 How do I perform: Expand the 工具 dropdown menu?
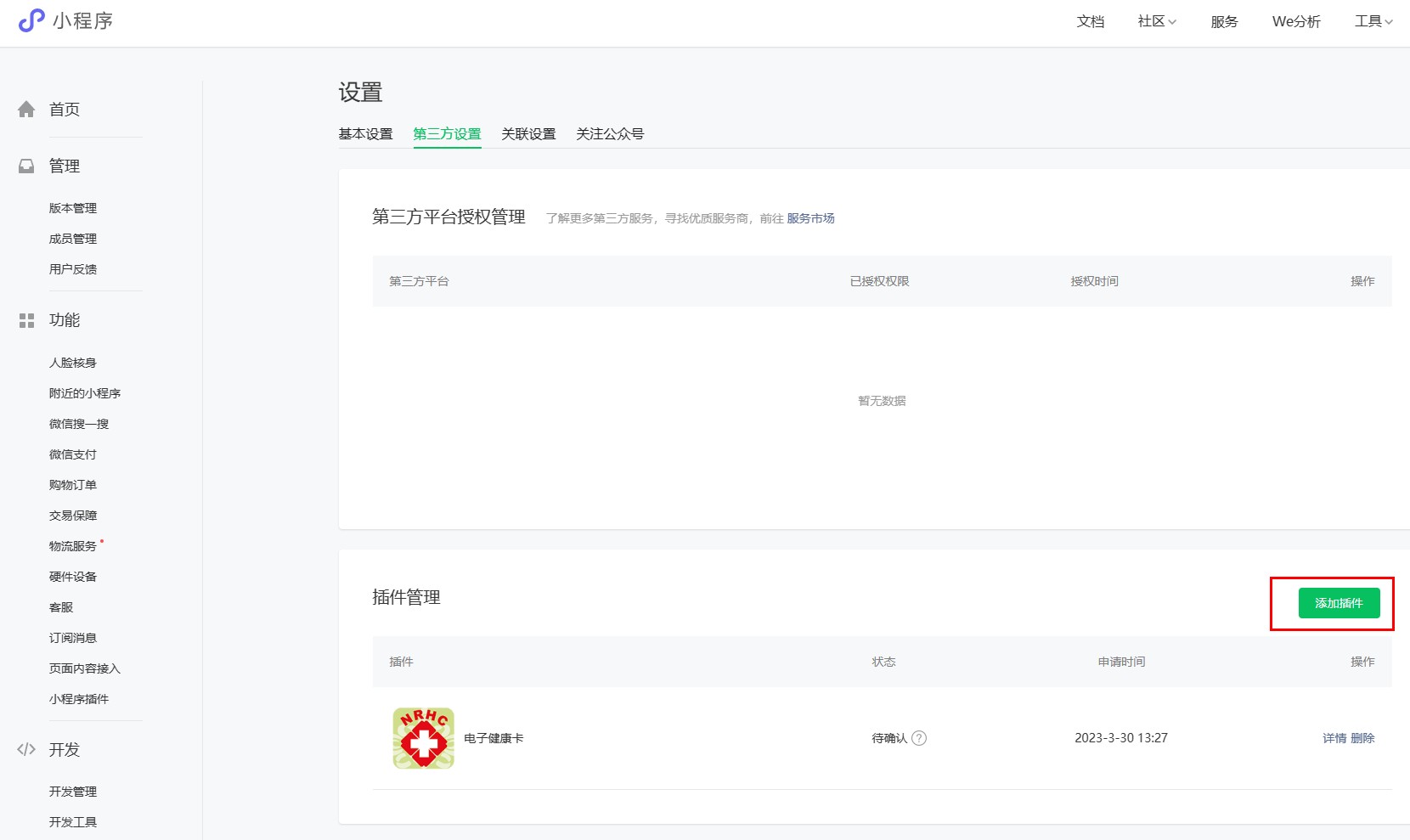point(1373,21)
